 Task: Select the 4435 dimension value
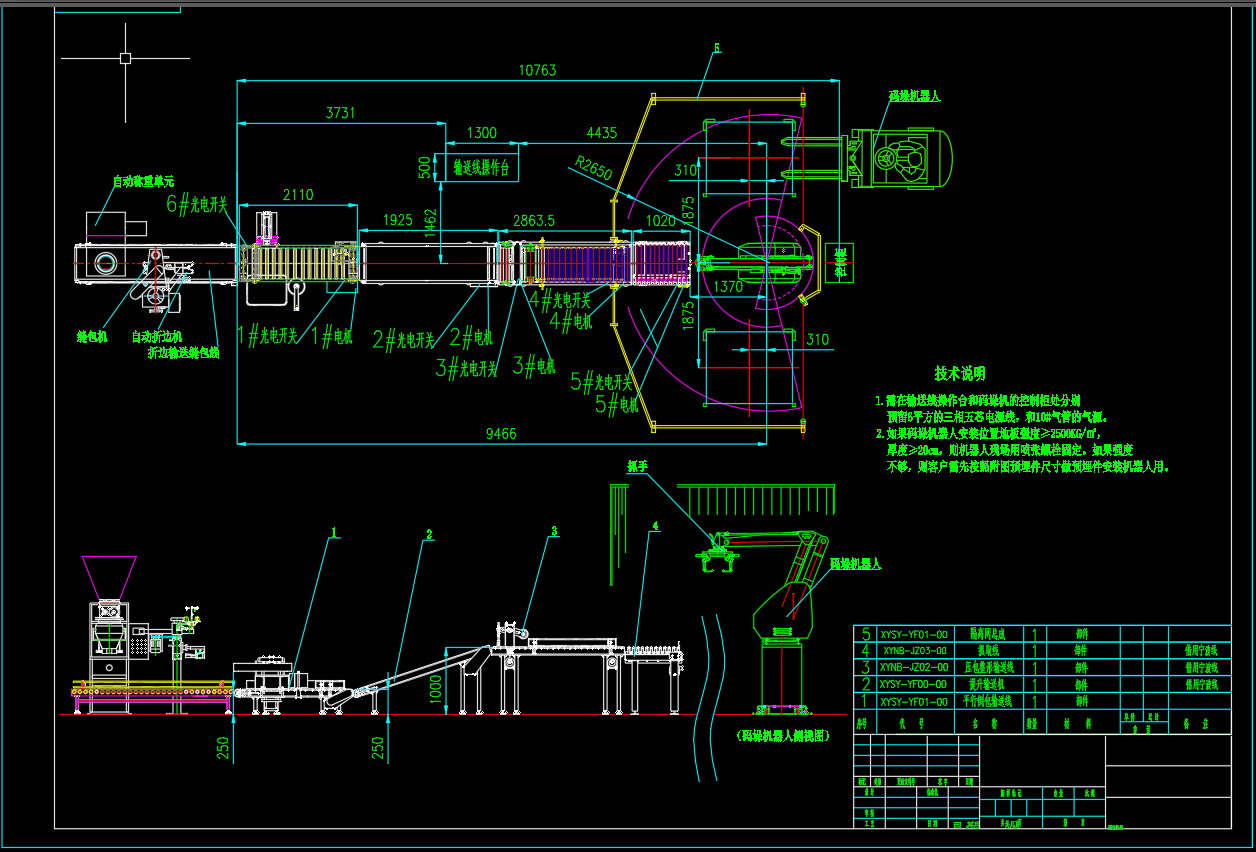(x=602, y=133)
